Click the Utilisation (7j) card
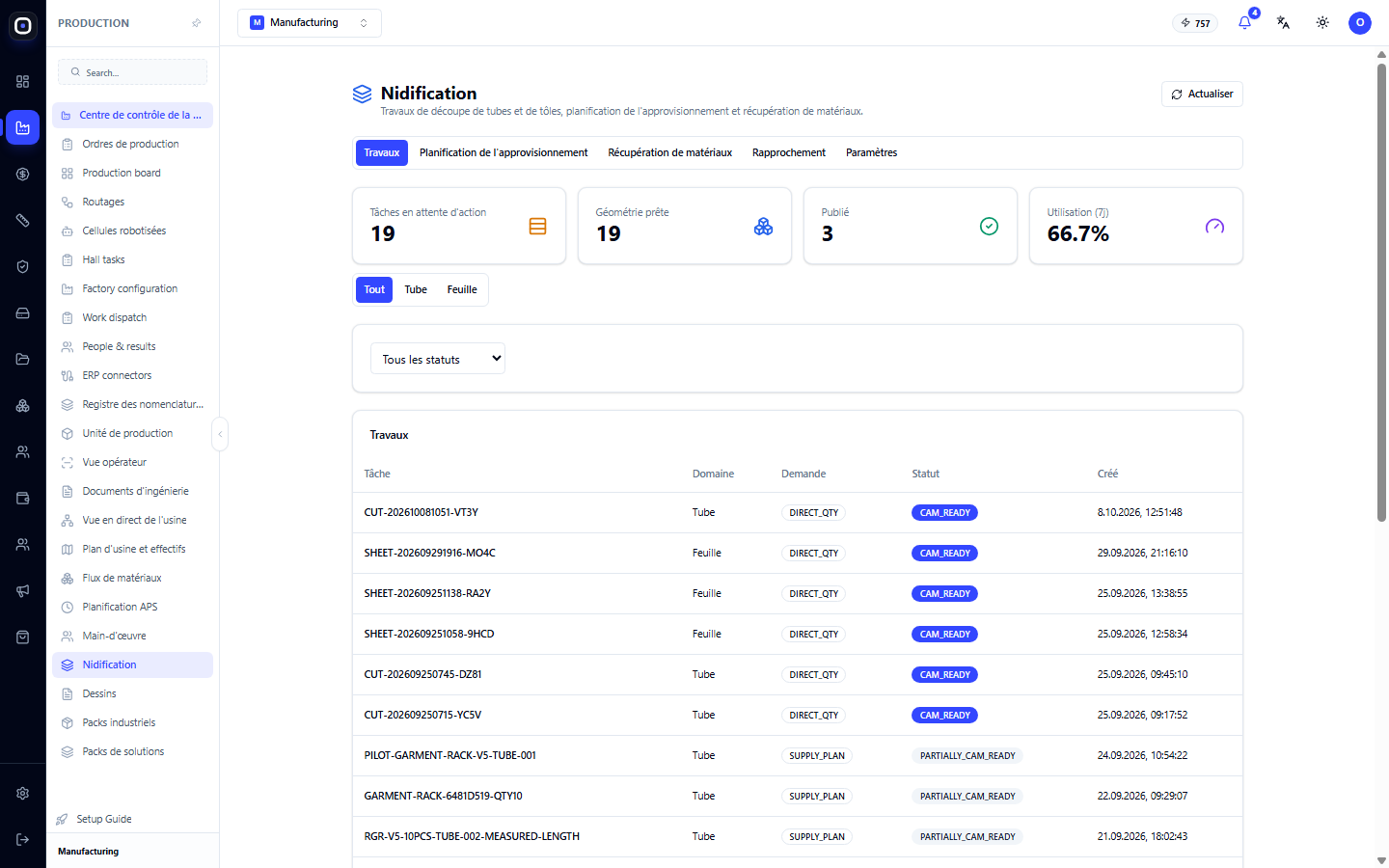The image size is (1389, 868). (x=1136, y=226)
